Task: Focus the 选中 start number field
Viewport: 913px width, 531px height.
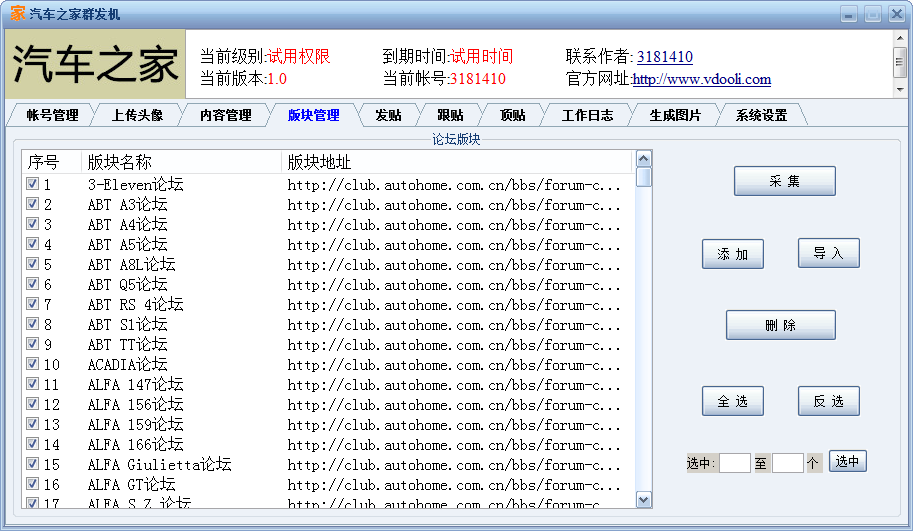Action: click(735, 463)
